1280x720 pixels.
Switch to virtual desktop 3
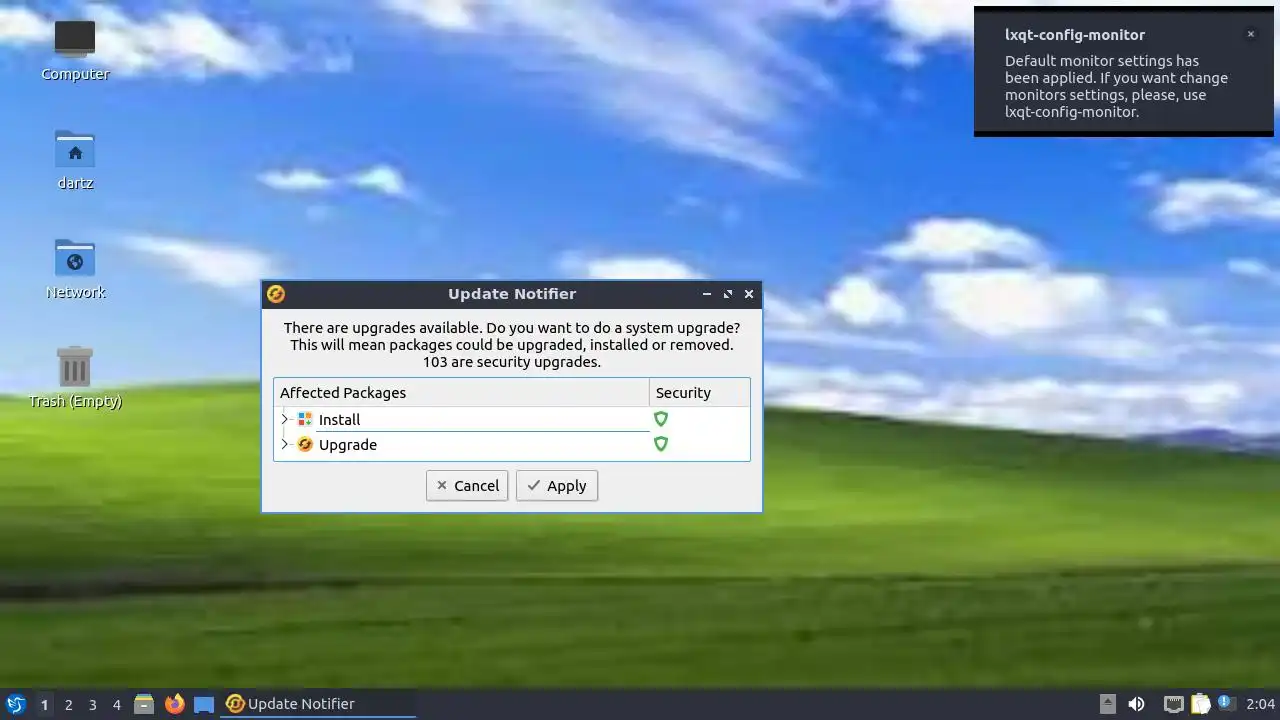(92, 704)
